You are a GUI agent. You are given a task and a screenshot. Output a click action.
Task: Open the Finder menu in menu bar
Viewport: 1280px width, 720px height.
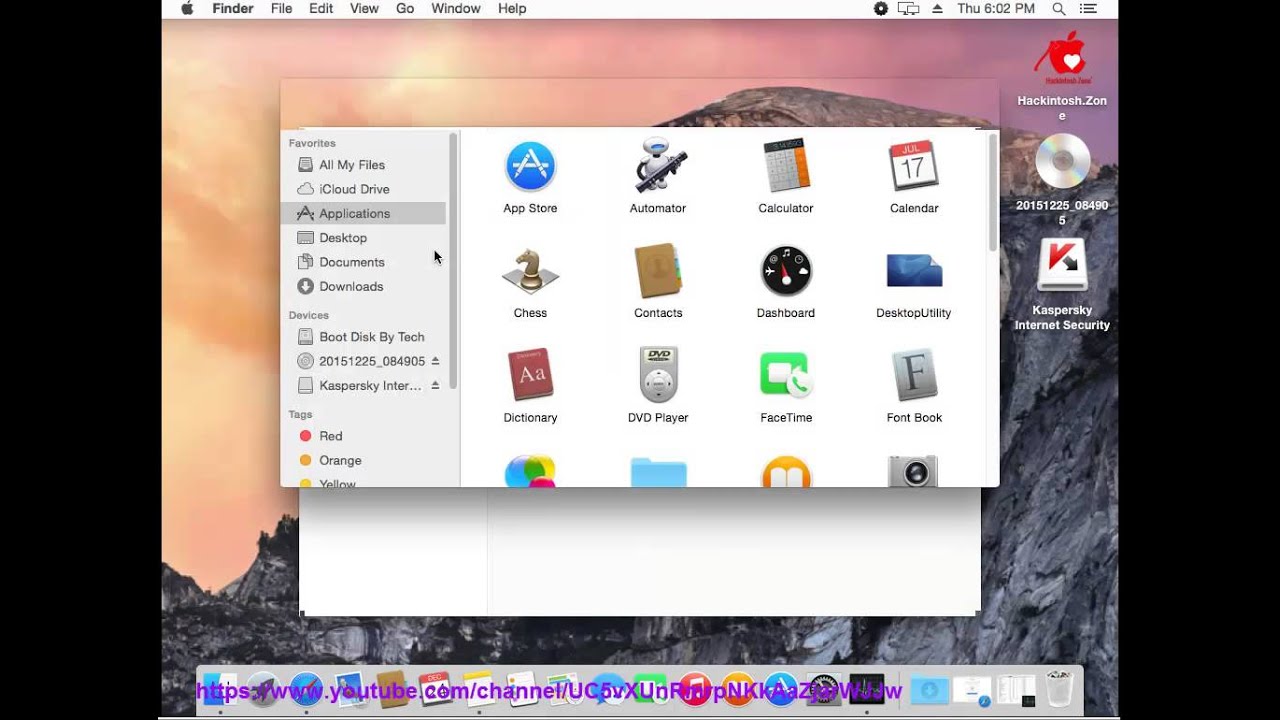pyautogui.click(x=233, y=8)
